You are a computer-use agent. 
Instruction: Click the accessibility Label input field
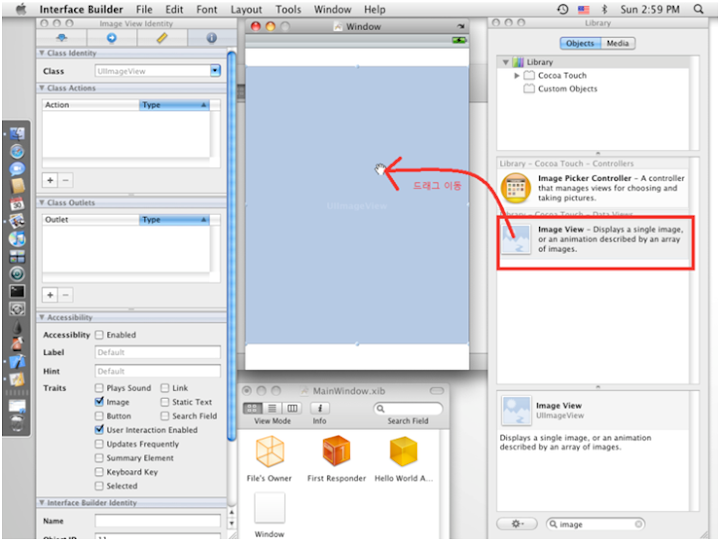[158, 352]
